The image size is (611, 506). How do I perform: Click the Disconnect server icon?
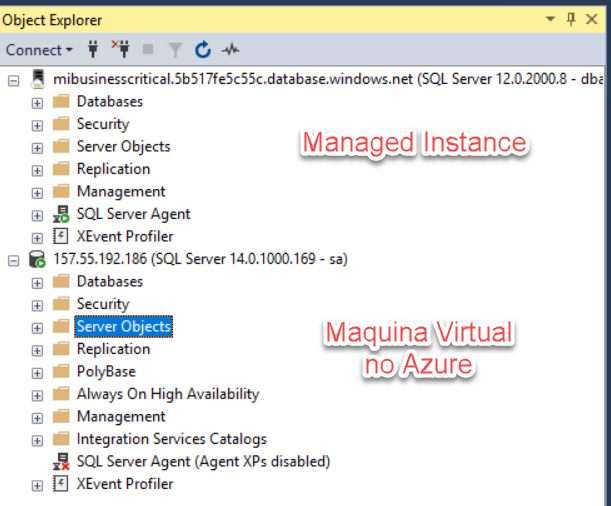(x=120, y=49)
